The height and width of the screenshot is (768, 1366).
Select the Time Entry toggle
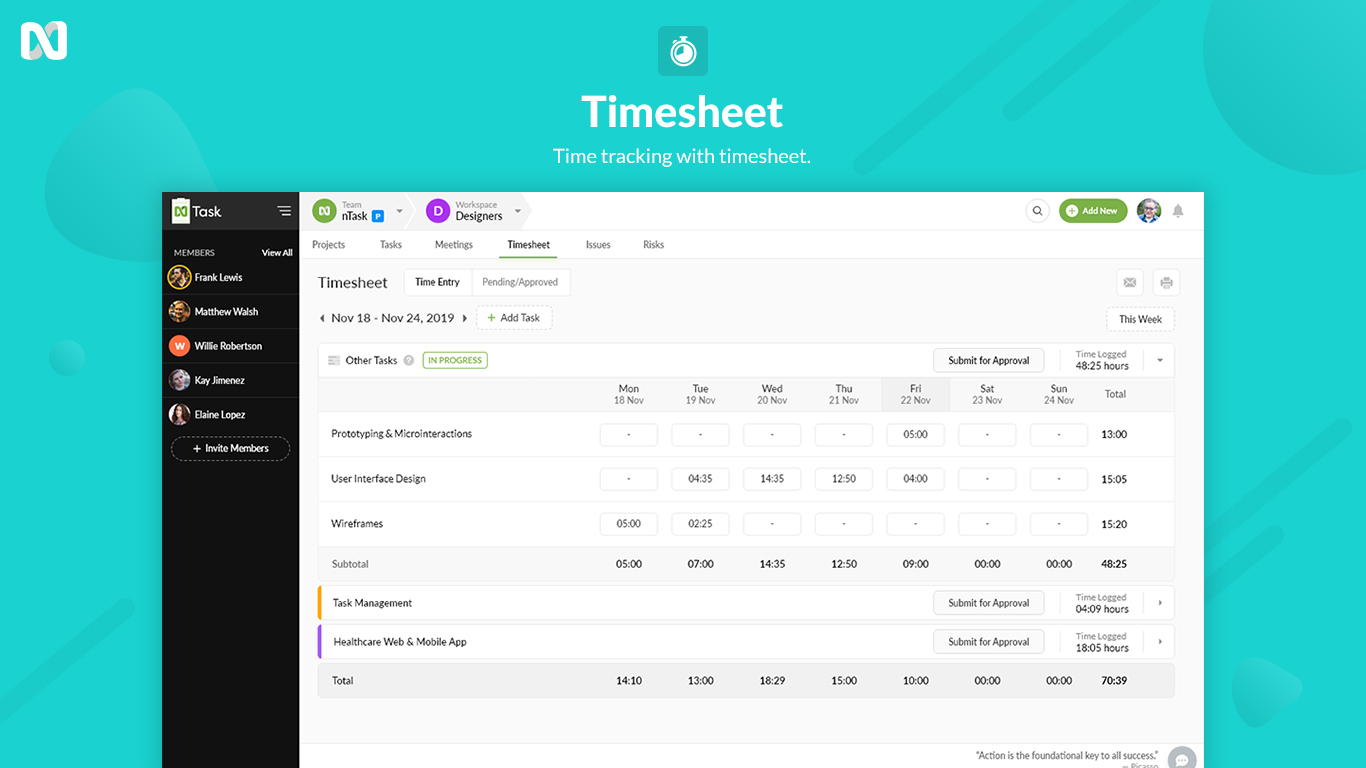tap(438, 282)
